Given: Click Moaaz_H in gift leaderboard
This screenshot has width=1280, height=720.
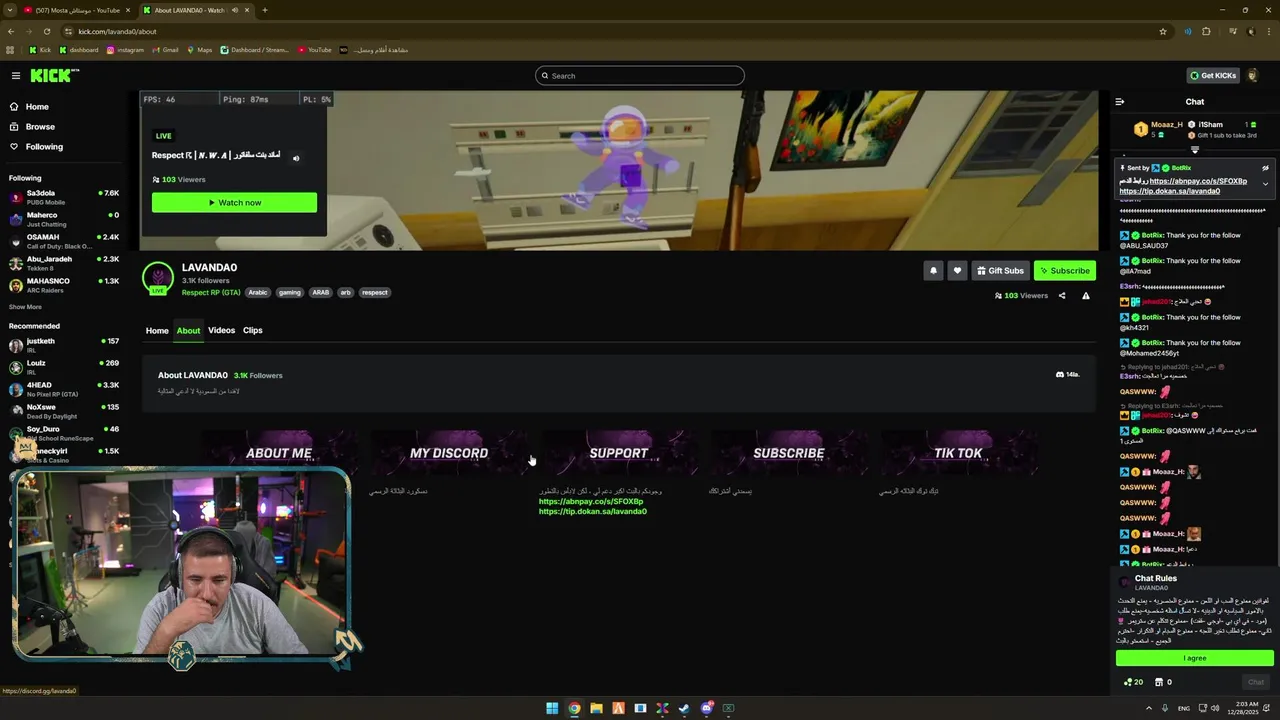Looking at the screenshot, I should [x=1166, y=125].
